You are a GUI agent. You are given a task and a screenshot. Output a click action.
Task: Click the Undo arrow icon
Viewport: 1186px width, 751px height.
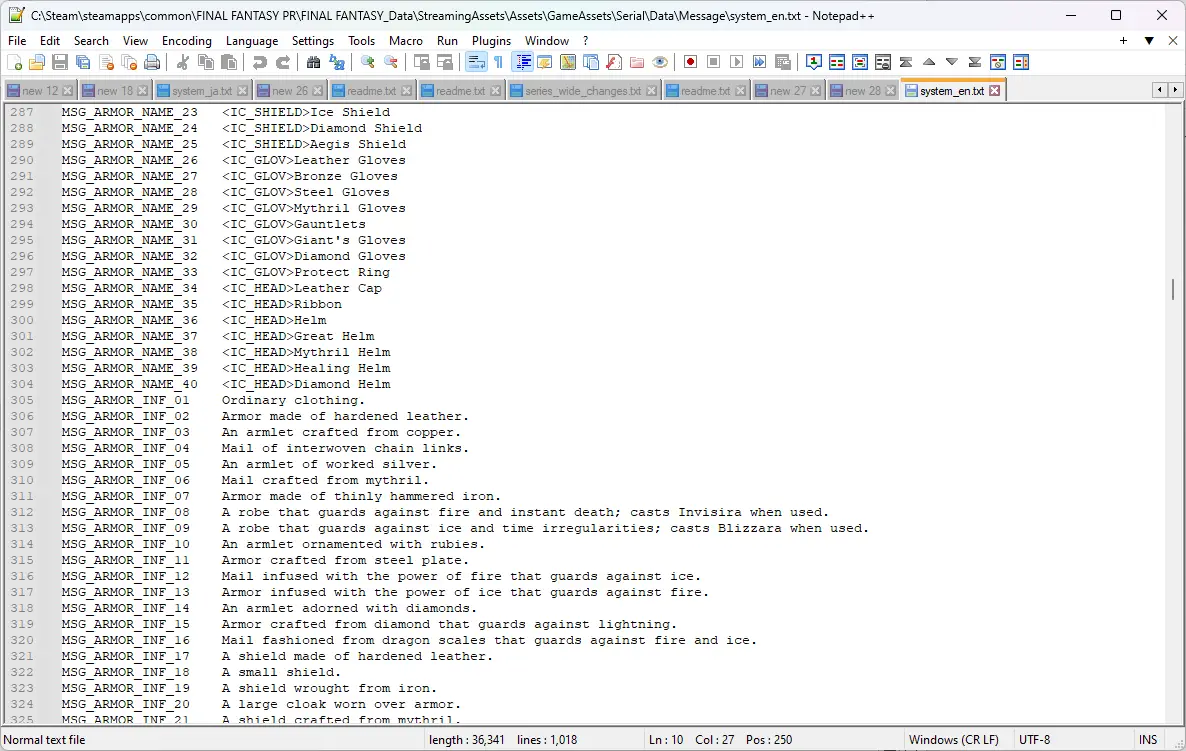259,63
